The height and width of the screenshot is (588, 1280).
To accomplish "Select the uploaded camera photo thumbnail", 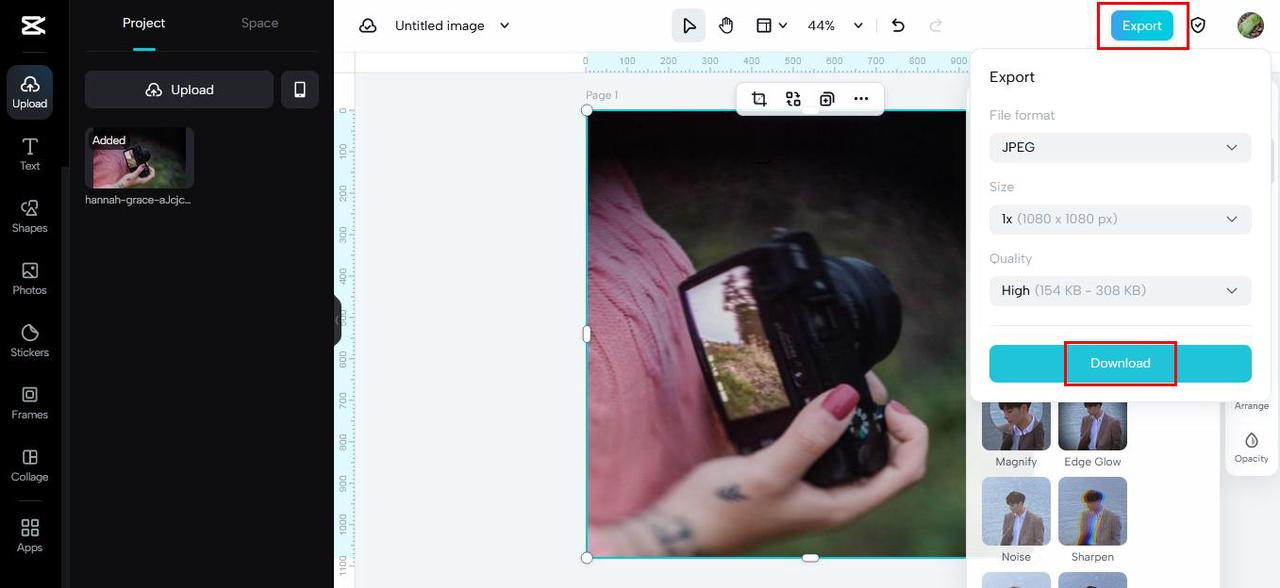I will pos(139,158).
